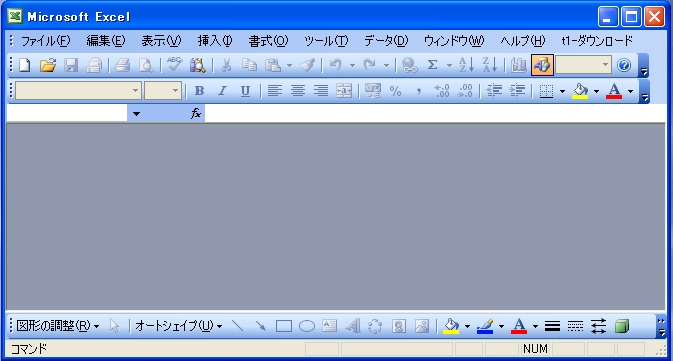The width and height of the screenshot is (673, 361).
Task: Open a file with the folder icon
Action: [x=48, y=65]
